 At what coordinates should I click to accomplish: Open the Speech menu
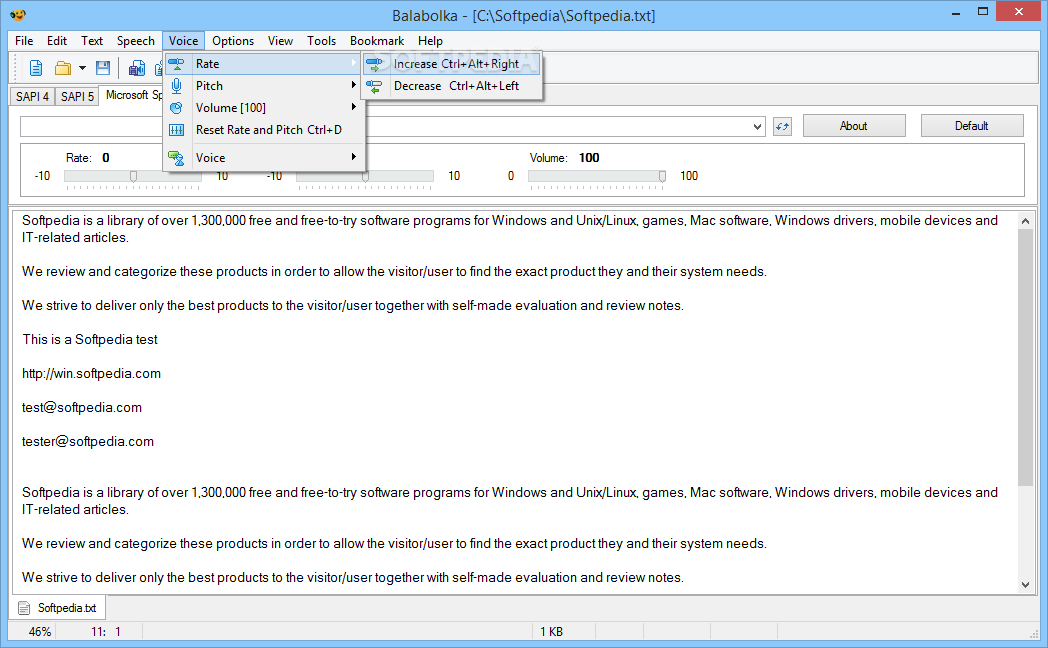click(x=136, y=41)
